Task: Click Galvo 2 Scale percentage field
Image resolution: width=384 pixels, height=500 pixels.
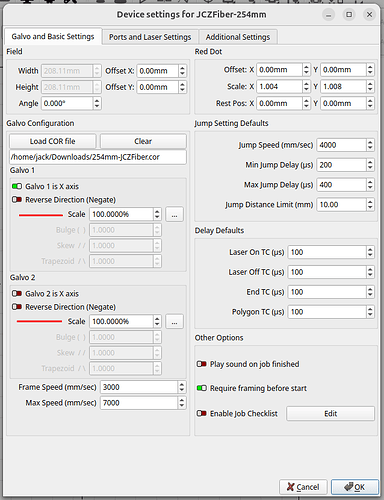Action: coord(121,322)
